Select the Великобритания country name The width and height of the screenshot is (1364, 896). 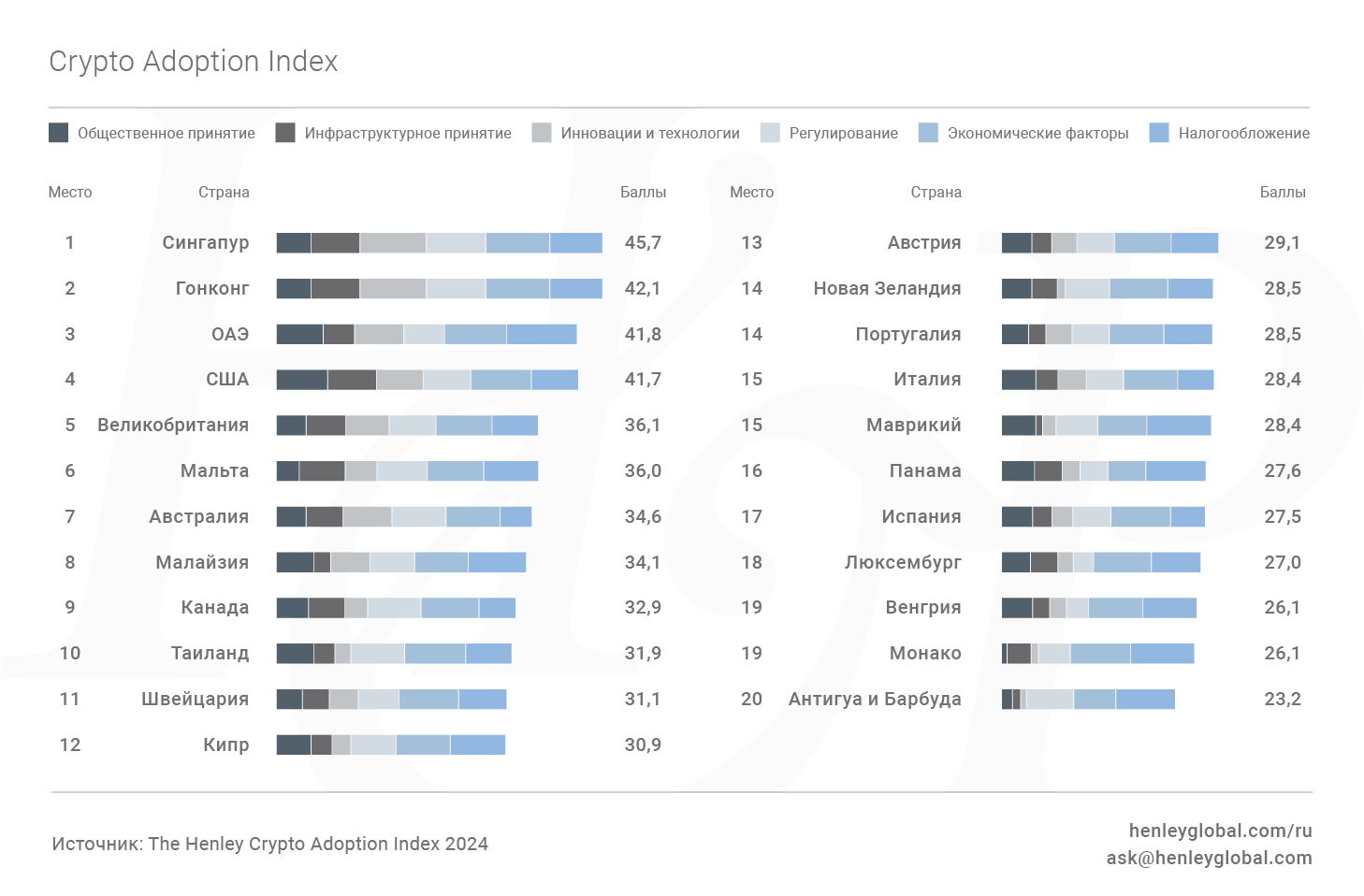[x=173, y=426]
